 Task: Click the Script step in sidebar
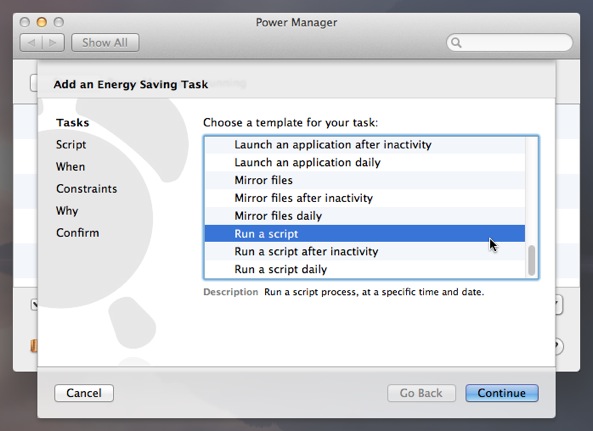tap(71, 144)
